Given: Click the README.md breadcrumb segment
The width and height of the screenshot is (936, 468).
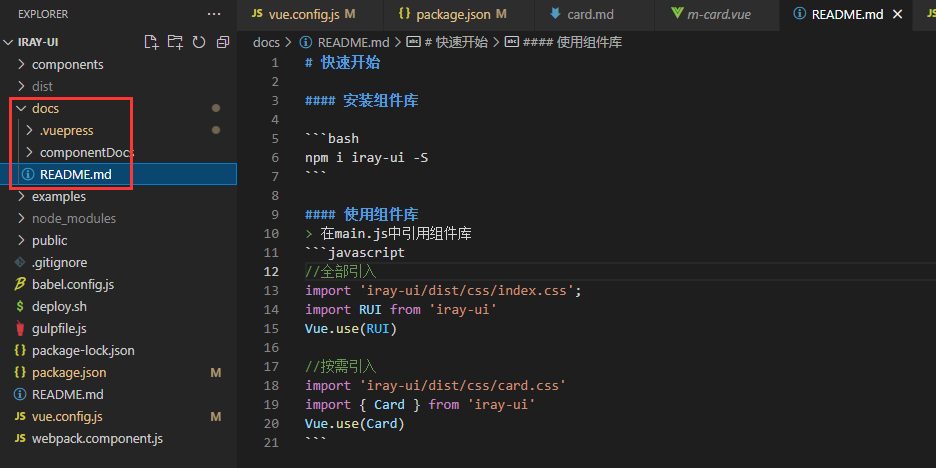Looking at the screenshot, I should pos(344,42).
